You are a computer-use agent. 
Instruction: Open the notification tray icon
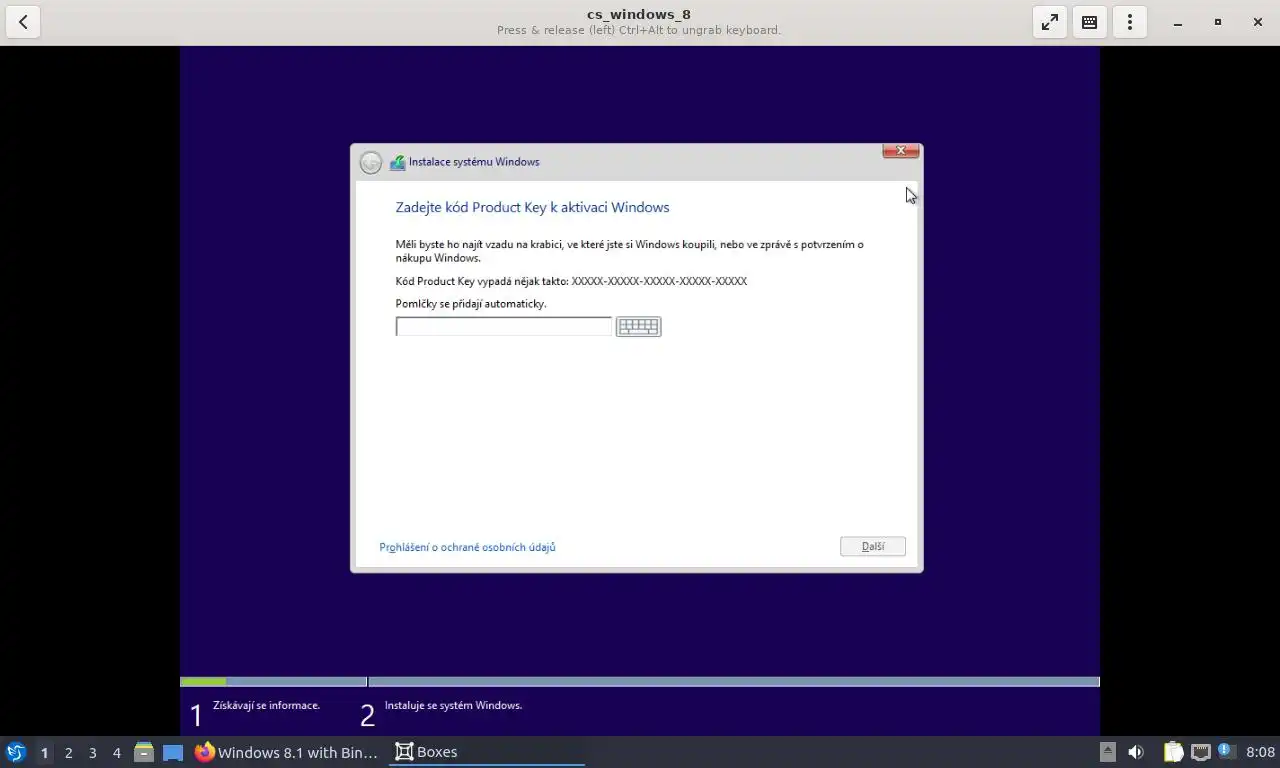click(1225, 751)
